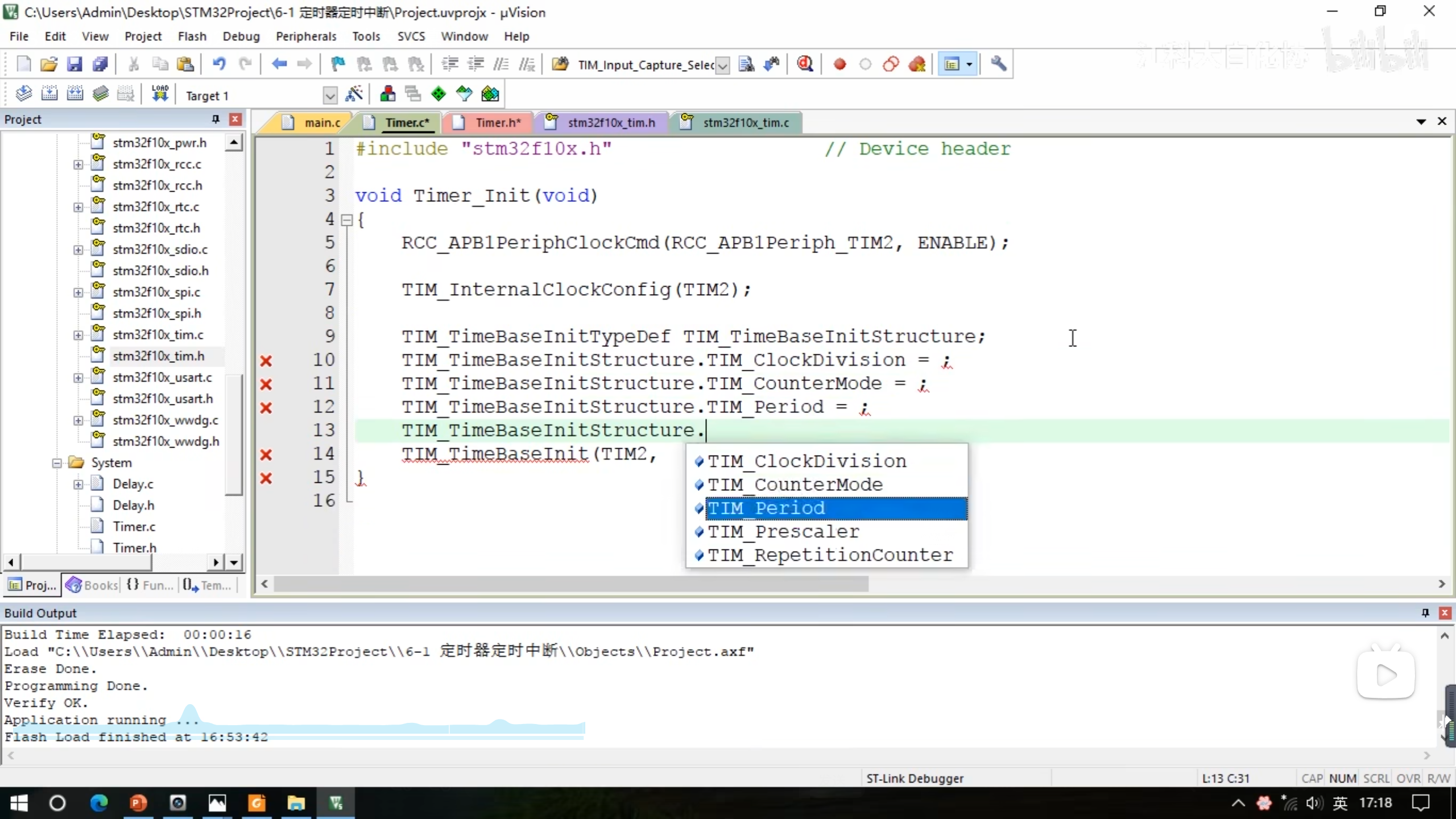1456x819 pixels.
Task: Open Functions tab in project panel
Action: (150, 585)
